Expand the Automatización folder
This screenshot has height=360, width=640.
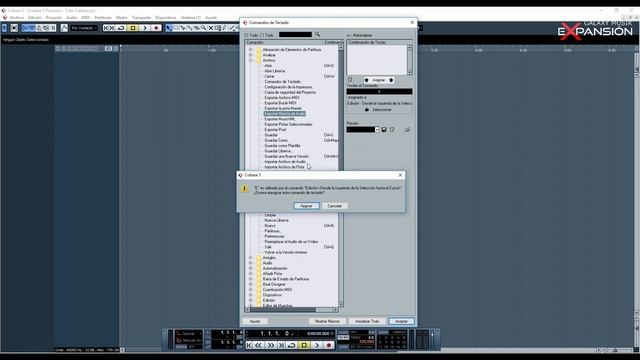250,268
